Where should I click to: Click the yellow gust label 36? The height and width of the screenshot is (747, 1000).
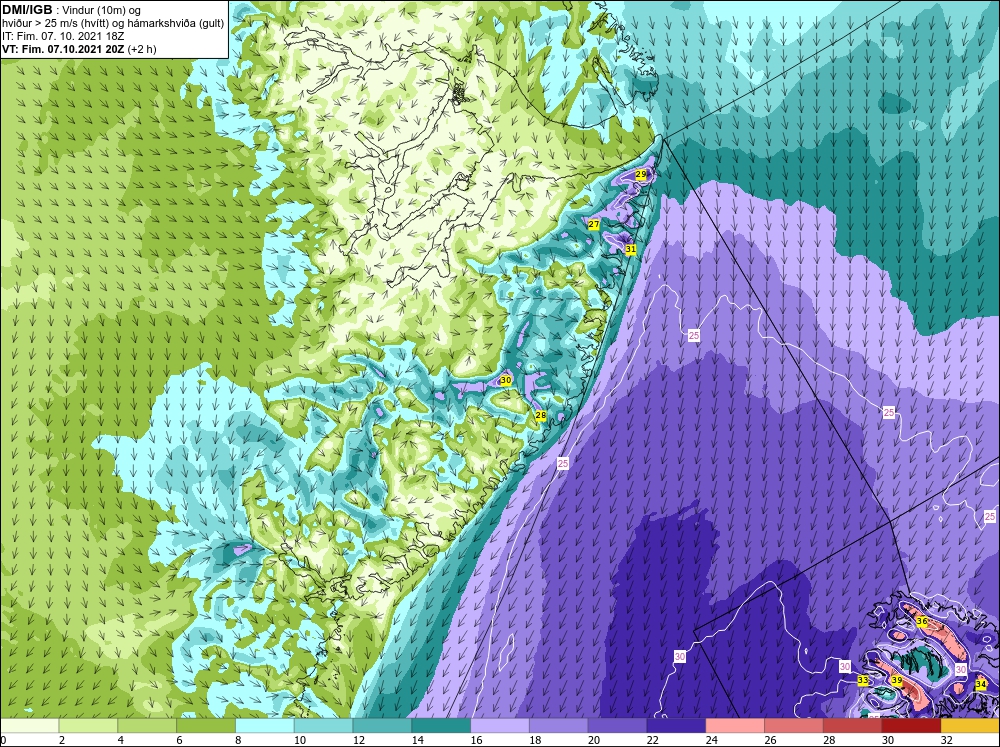pyautogui.click(x=922, y=621)
